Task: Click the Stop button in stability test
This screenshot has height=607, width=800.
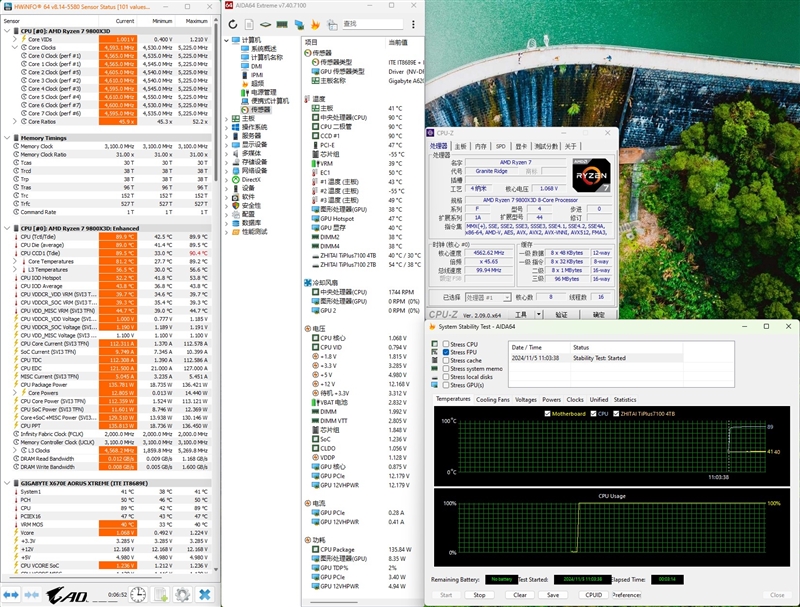Action: [479, 595]
